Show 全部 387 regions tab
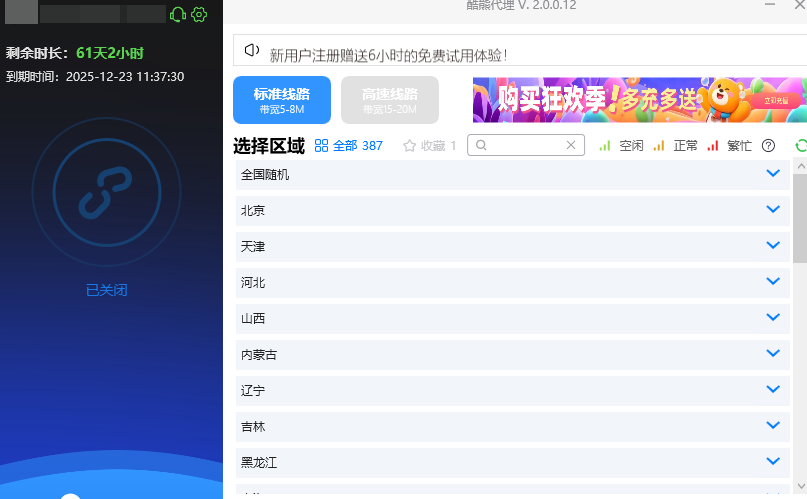The width and height of the screenshot is (807, 499). (x=349, y=146)
